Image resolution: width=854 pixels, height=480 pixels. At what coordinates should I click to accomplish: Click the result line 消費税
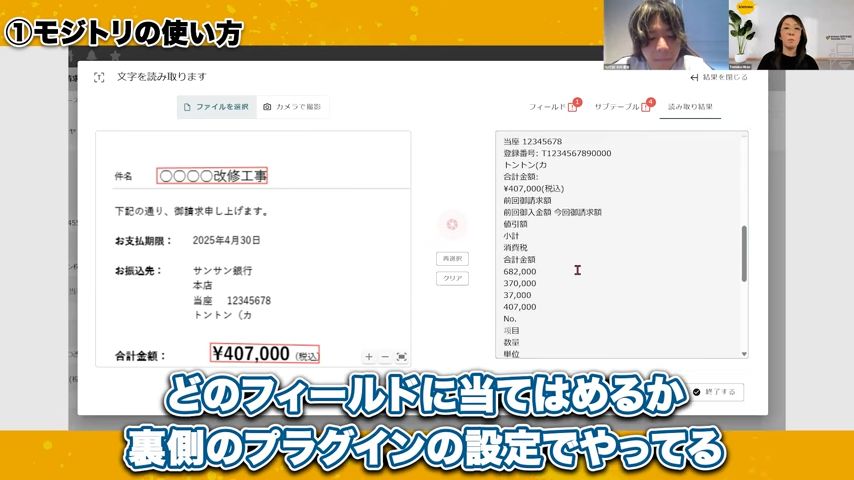point(515,248)
